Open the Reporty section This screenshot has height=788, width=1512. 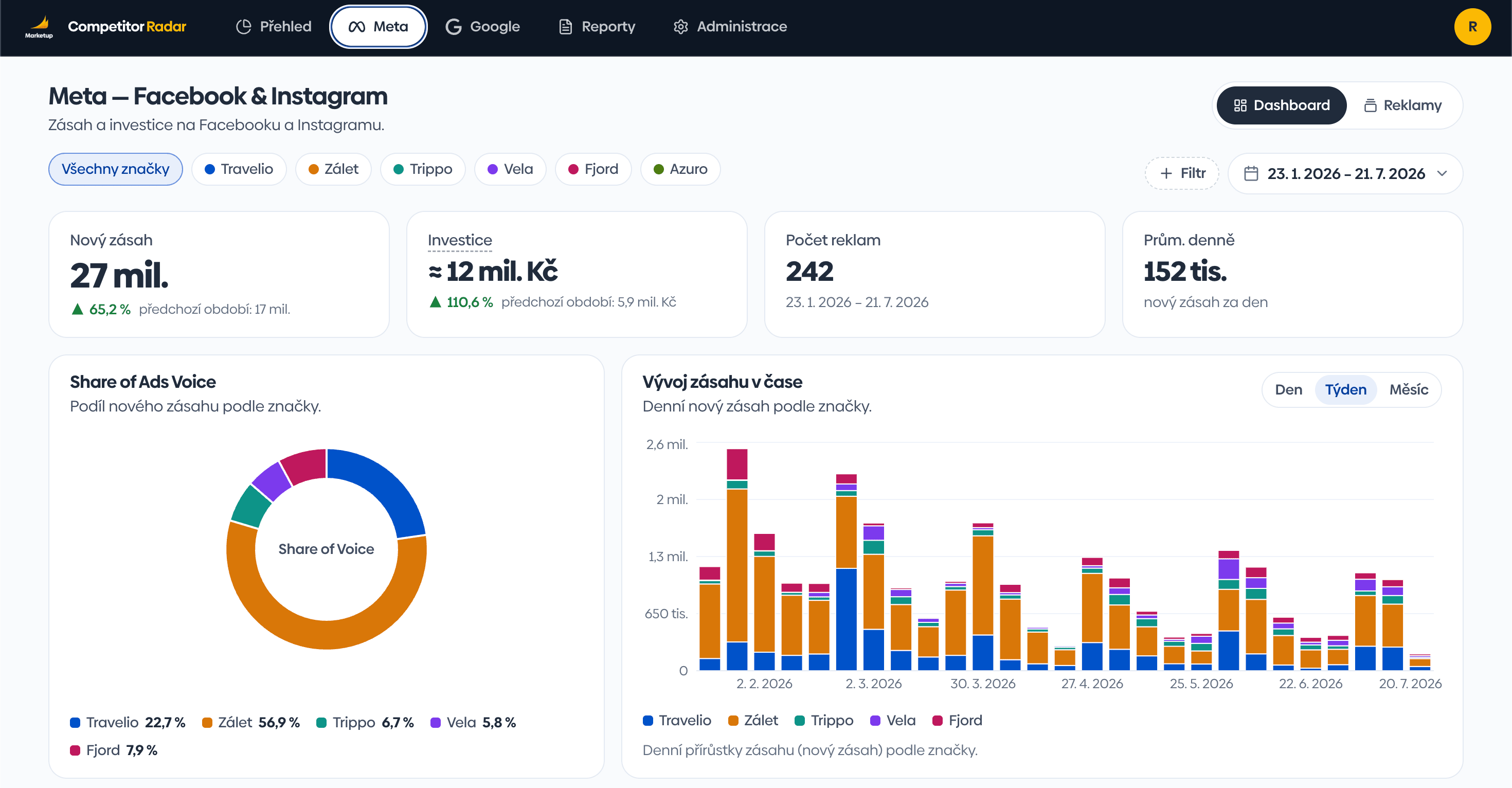(597, 26)
